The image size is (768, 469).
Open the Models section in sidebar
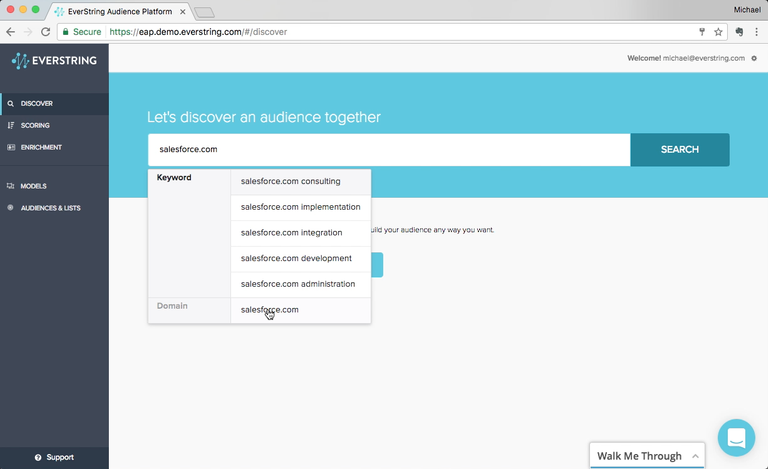[x=54, y=186]
